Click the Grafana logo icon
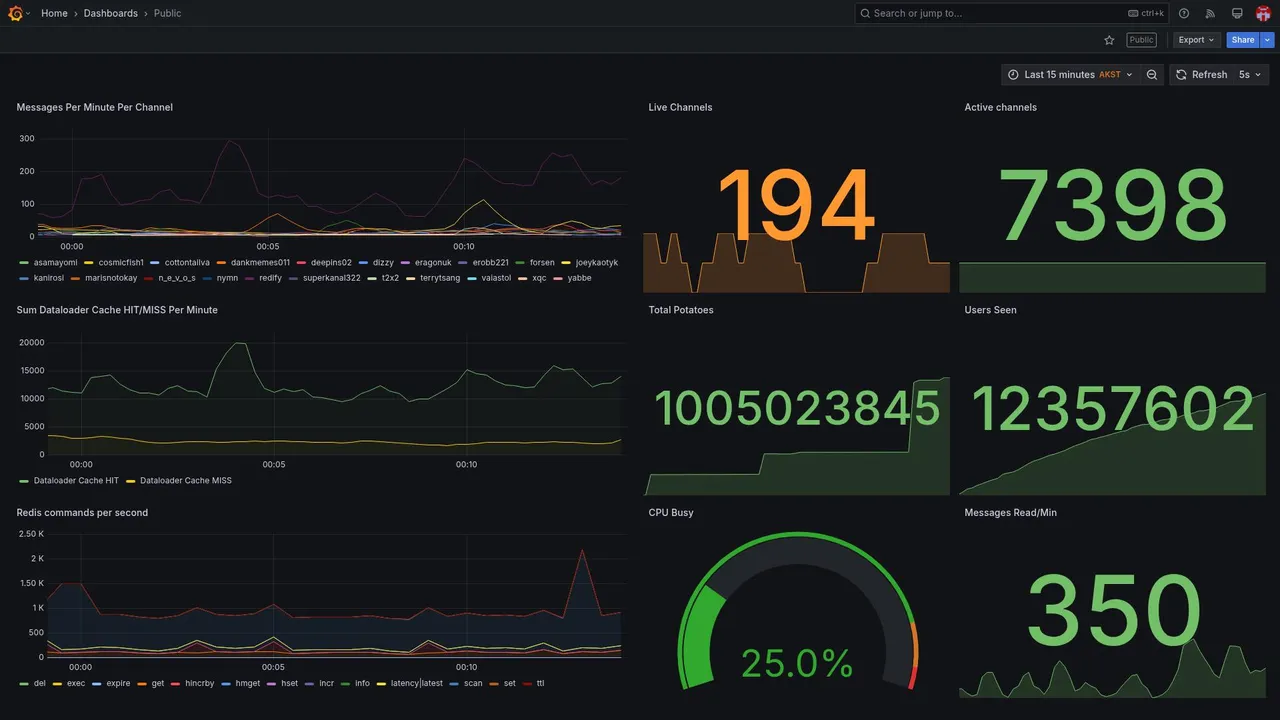This screenshot has width=1280, height=720. 15,13
